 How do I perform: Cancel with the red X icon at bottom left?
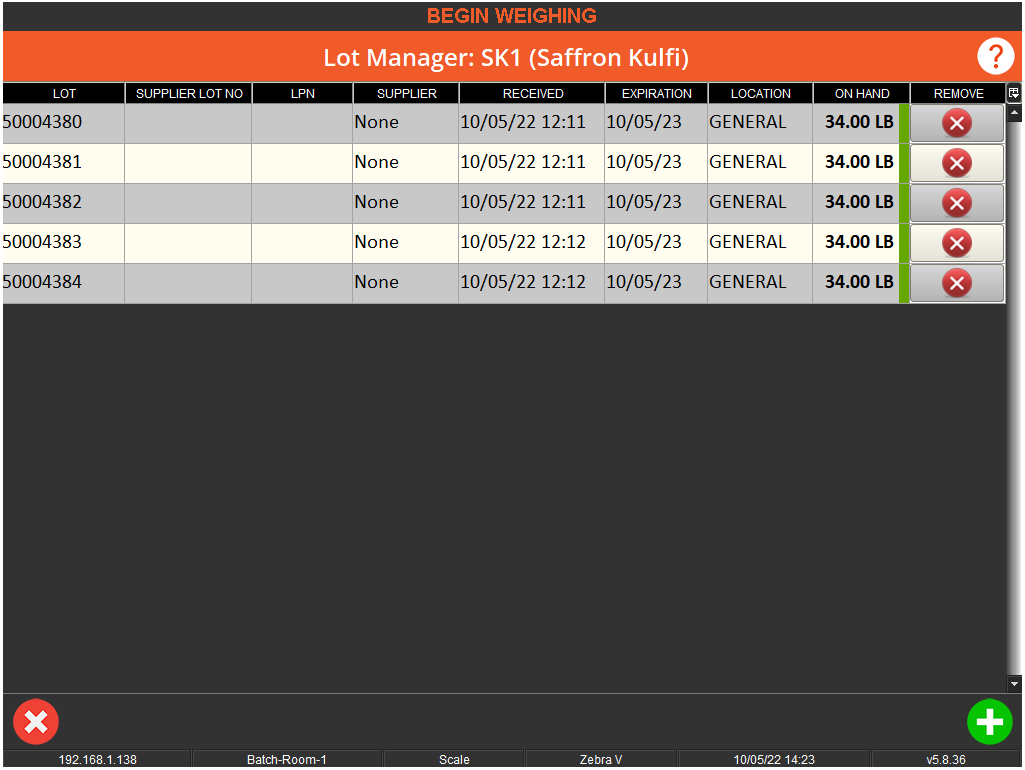click(x=36, y=721)
